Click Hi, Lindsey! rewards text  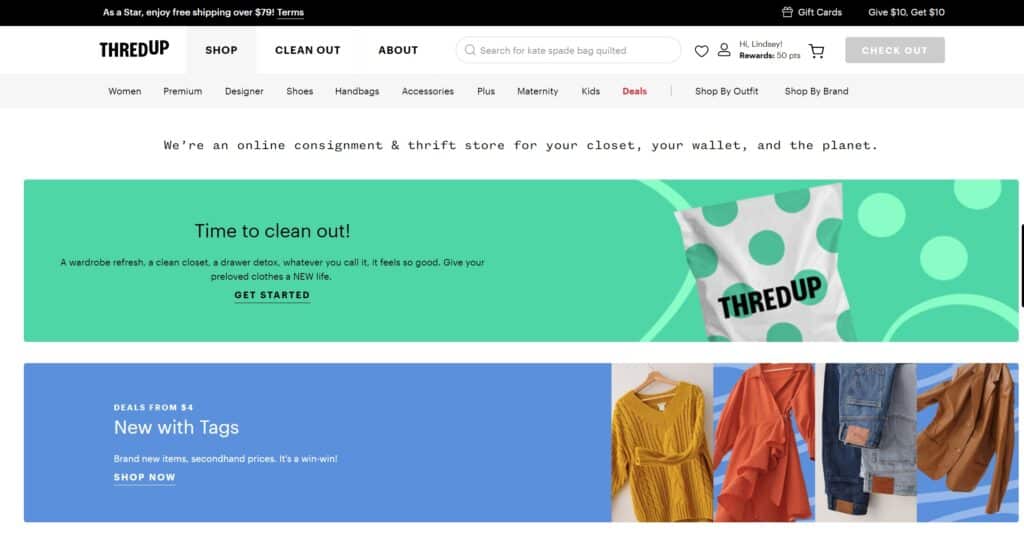(769, 50)
